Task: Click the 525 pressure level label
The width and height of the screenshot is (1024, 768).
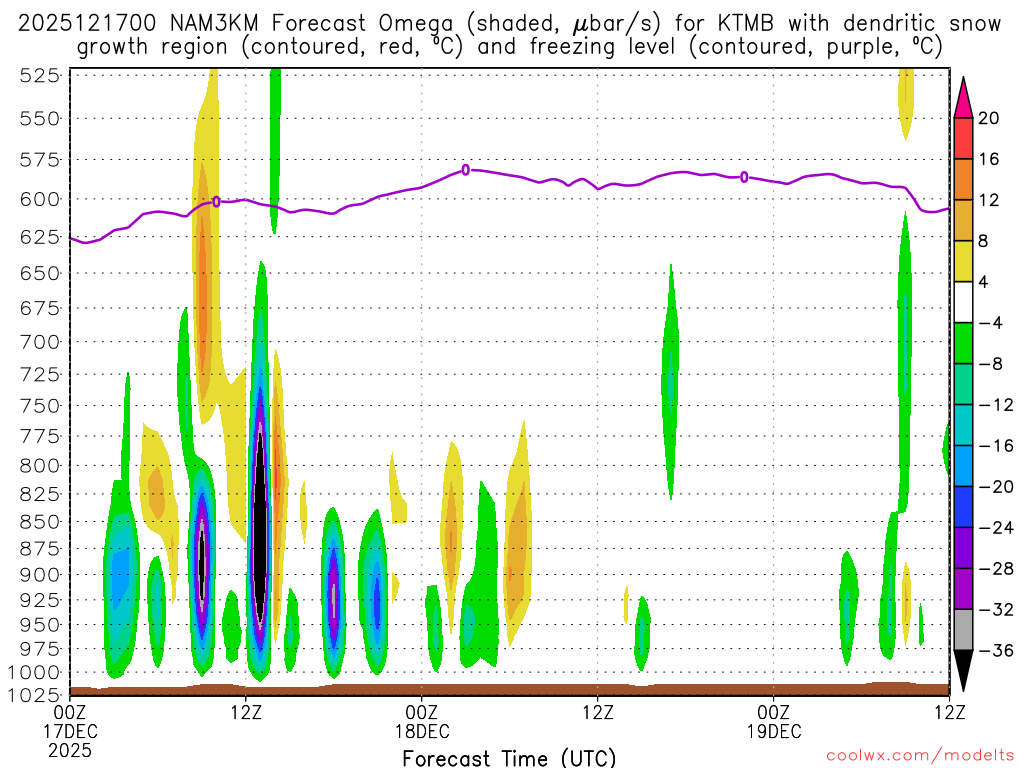Action: pyautogui.click(x=39, y=76)
